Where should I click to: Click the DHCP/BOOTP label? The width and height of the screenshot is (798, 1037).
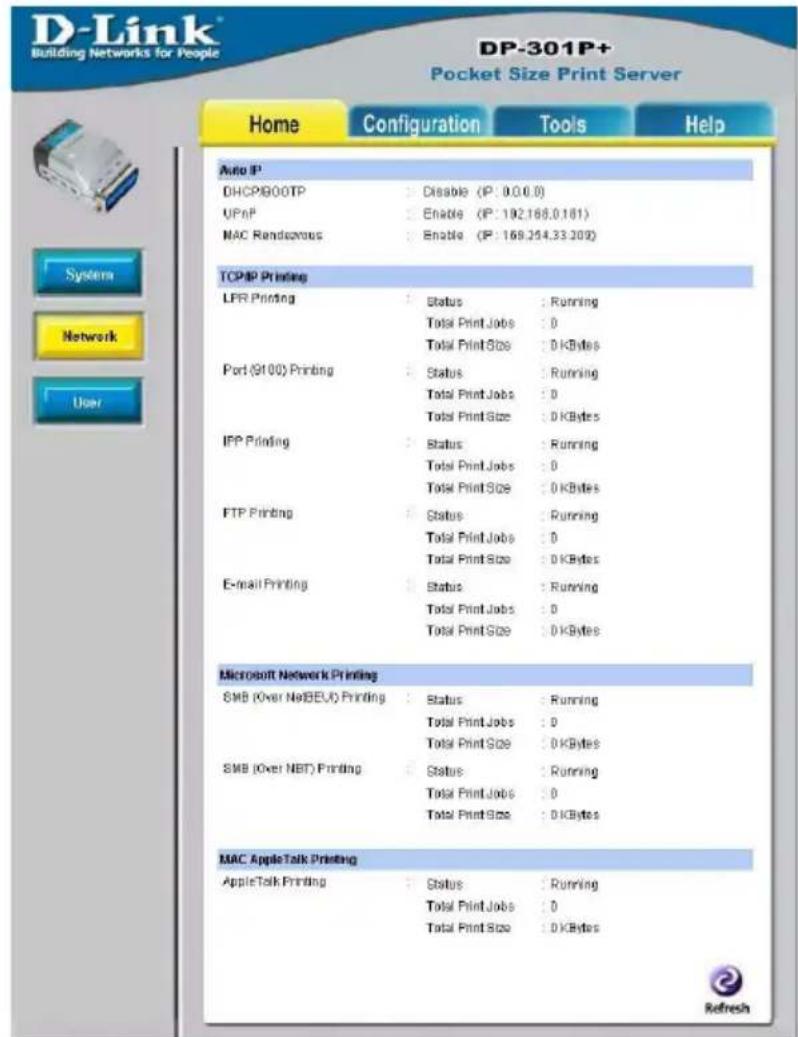(x=264, y=192)
